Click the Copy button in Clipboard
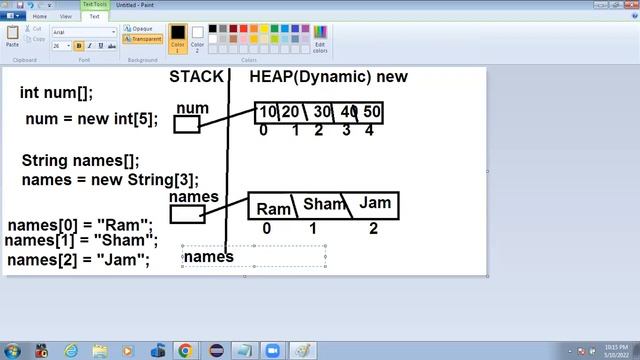This screenshot has width=640, height=360. pyautogui.click(x=35, y=39)
